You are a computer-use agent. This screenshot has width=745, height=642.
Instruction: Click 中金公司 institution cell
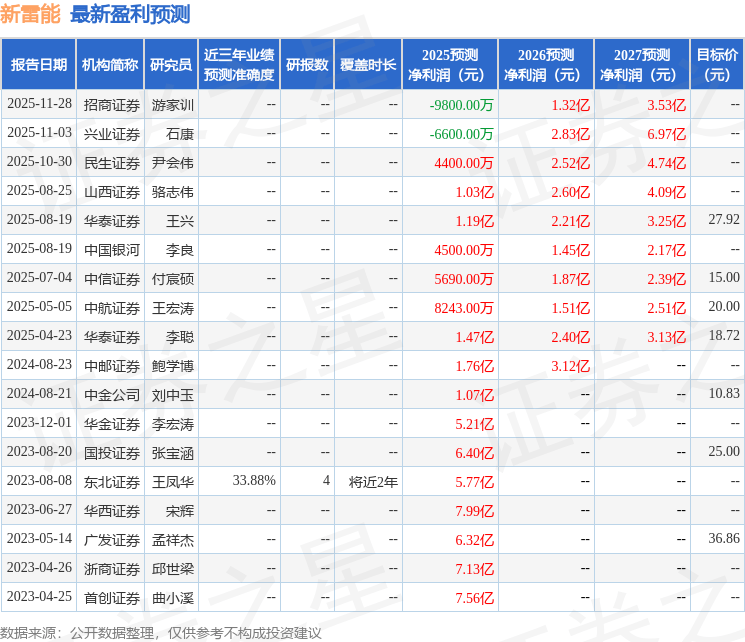tap(112, 395)
